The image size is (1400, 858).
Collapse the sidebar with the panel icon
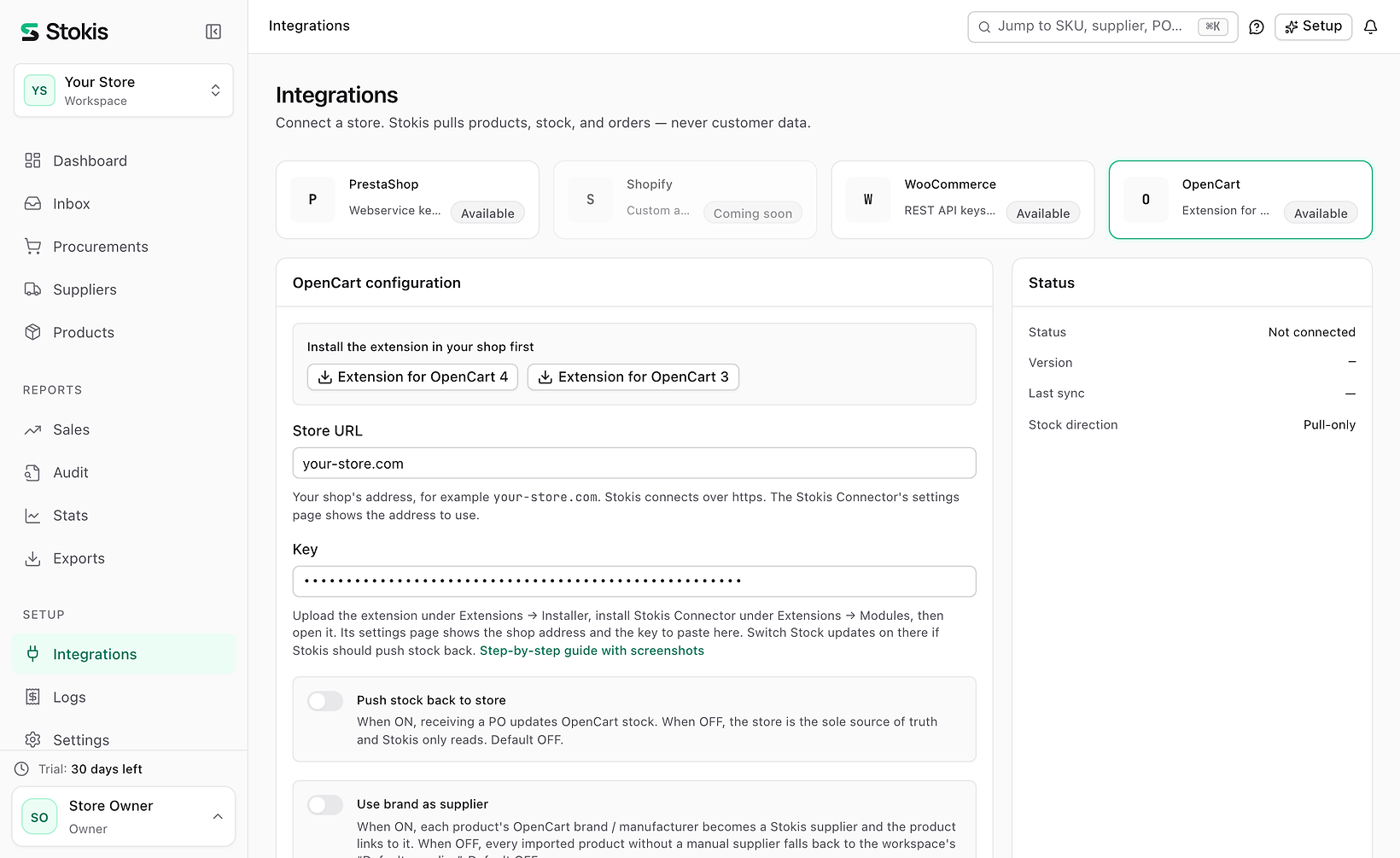coord(213,32)
